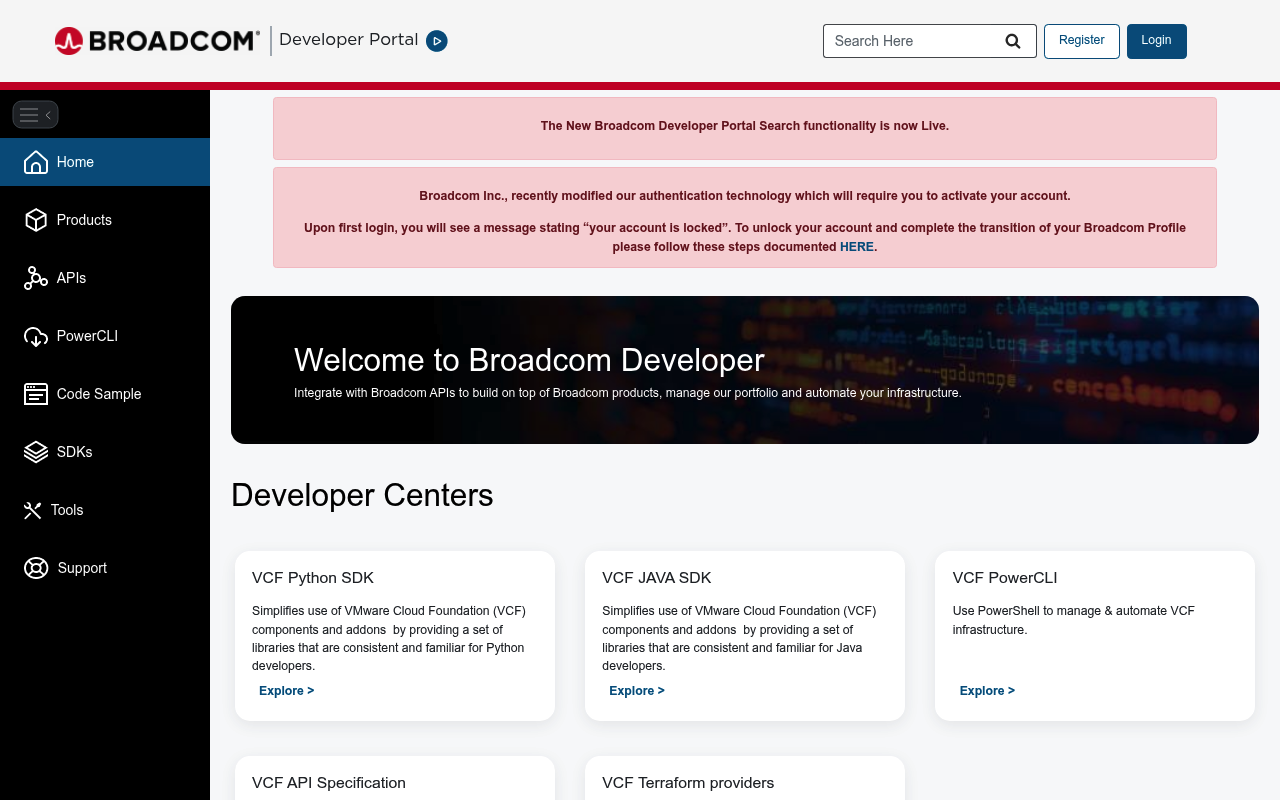Click the Broadcom logo
Viewport: 1280px width, 800px height.
pos(157,41)
